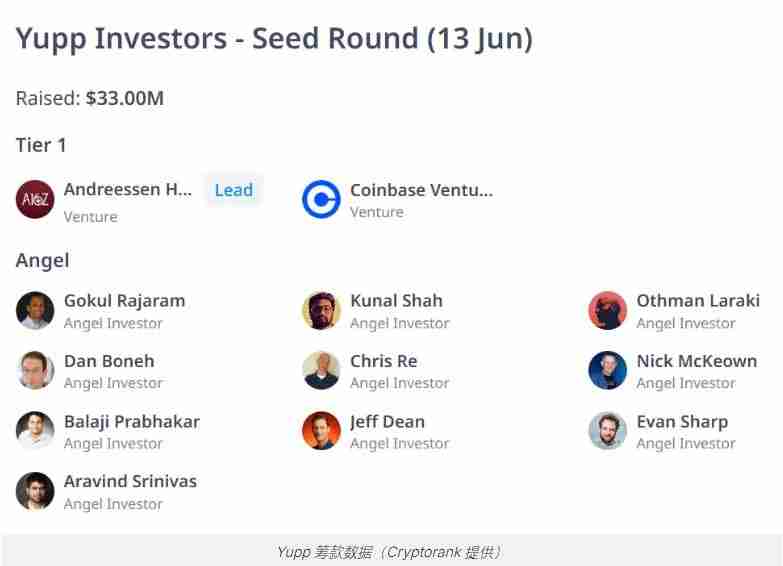783x566 pixels.
Task: Open Chris Re's avatar thumbnail
Action: (321, 371)
